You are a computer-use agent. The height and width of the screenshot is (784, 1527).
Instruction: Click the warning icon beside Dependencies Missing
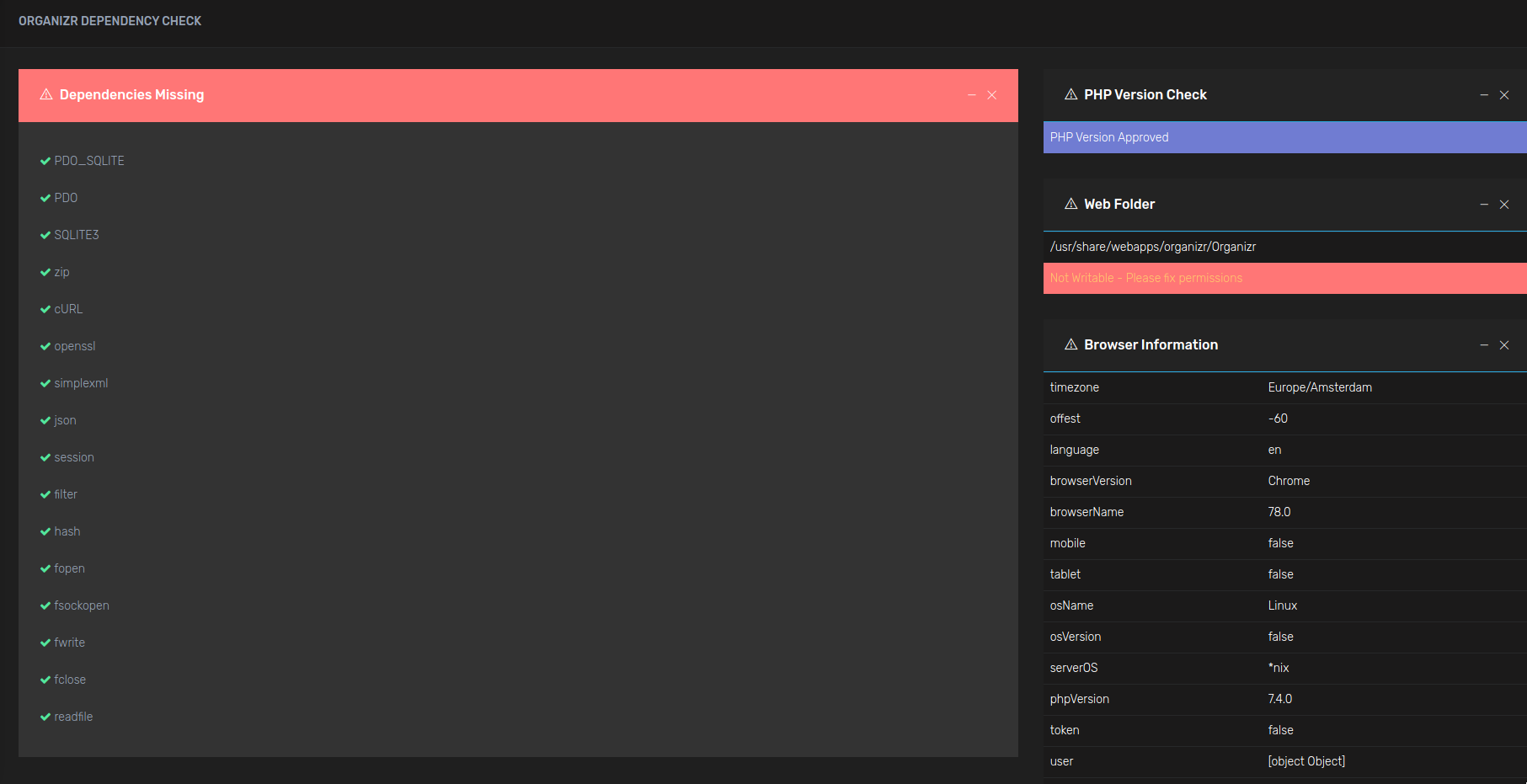(46, 94)
